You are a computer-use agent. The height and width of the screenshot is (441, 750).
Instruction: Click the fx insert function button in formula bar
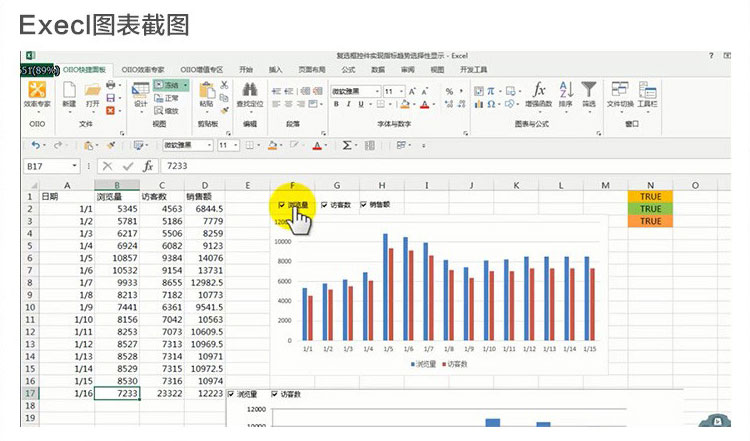click(148, 166)
